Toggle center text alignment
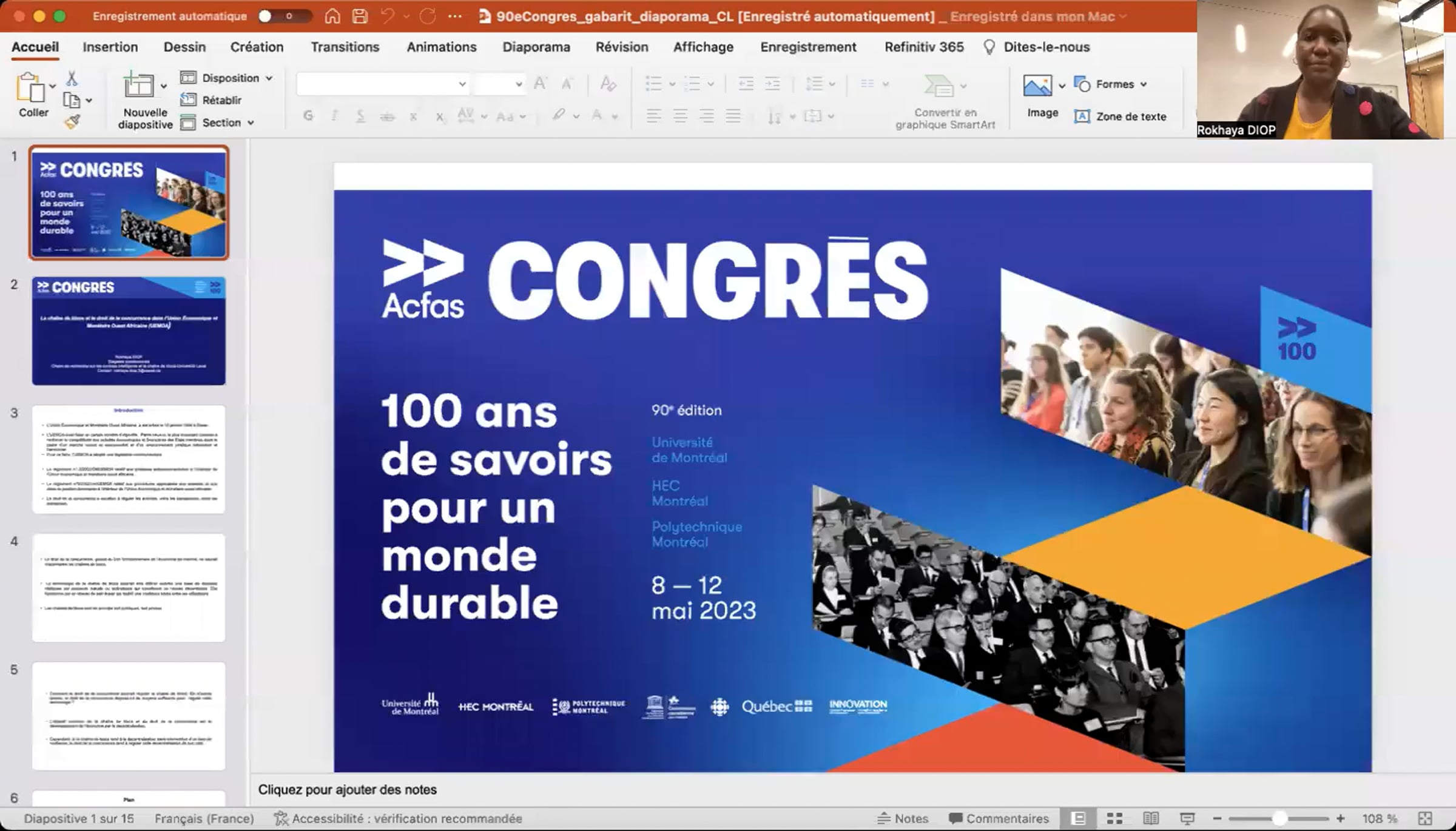The height and width of the screenshot is (831, 1456). click(680, 115)
